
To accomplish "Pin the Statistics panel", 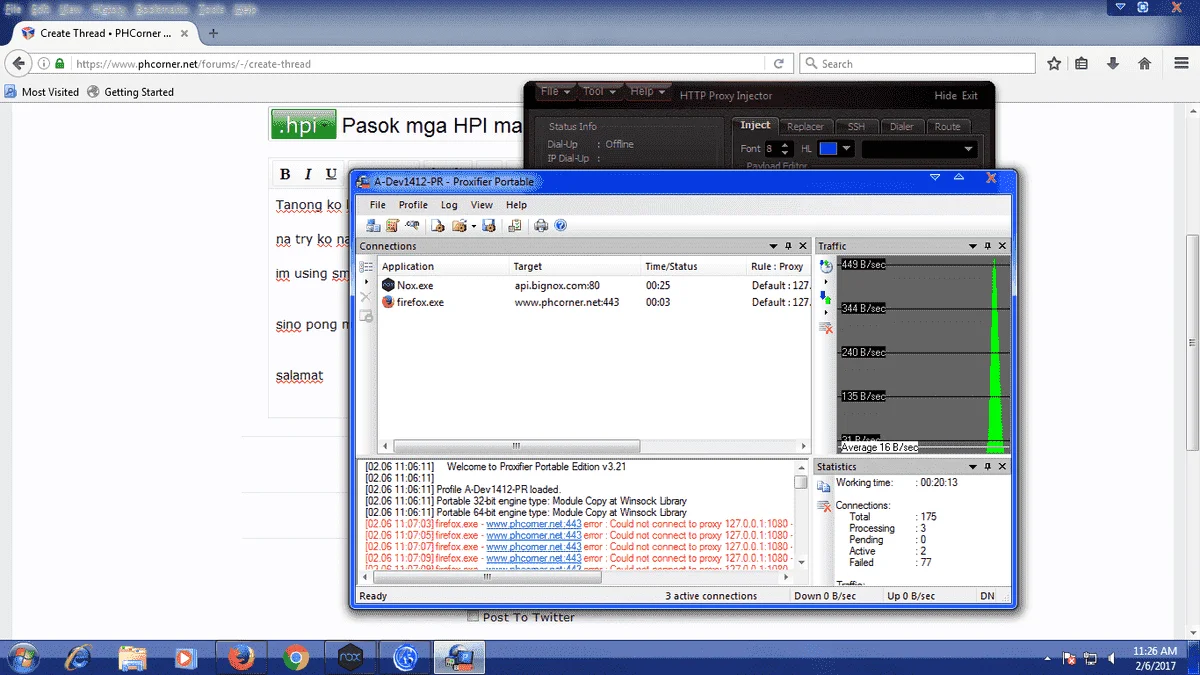I will (988, 467).
